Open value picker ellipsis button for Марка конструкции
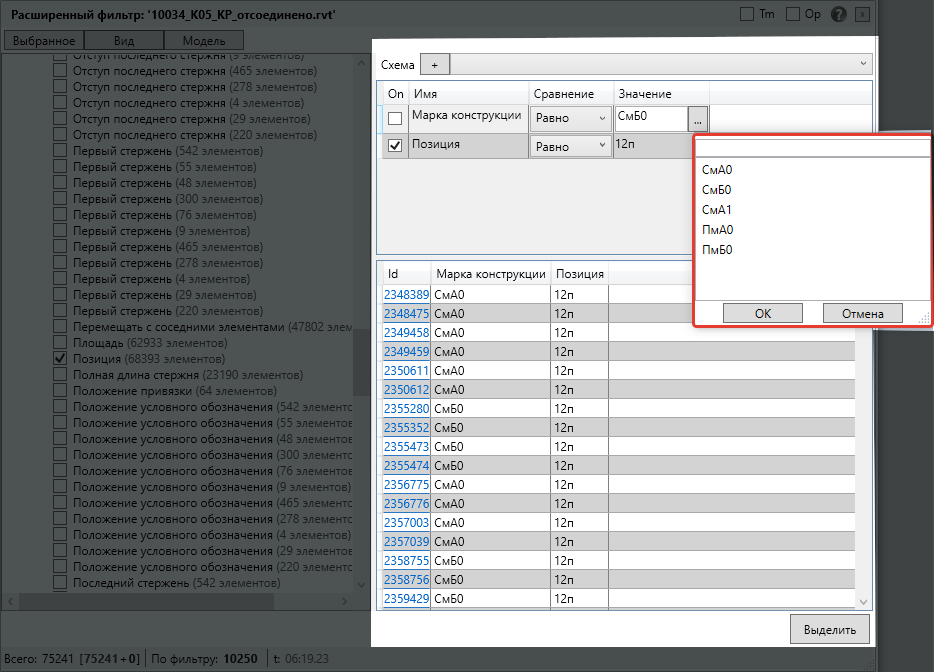Screen dimensions: 934x672 coord(698,119)
